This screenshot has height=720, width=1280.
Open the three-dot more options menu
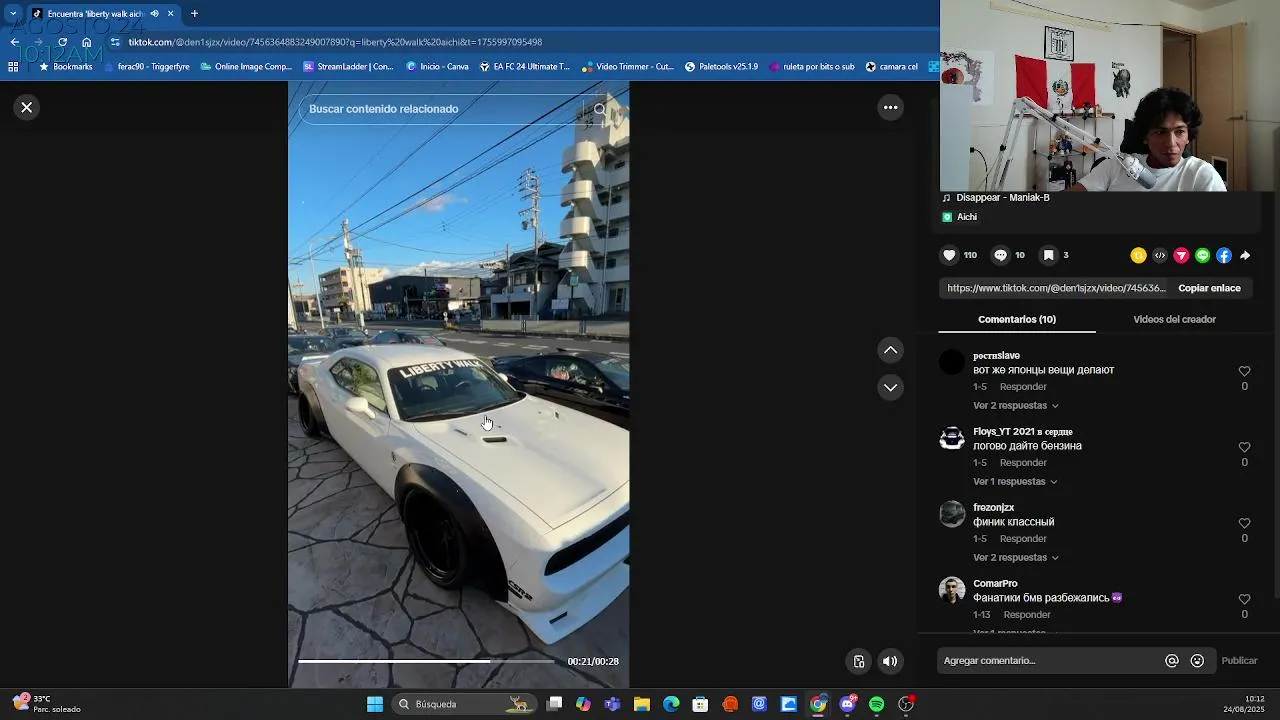pos(890,107)
